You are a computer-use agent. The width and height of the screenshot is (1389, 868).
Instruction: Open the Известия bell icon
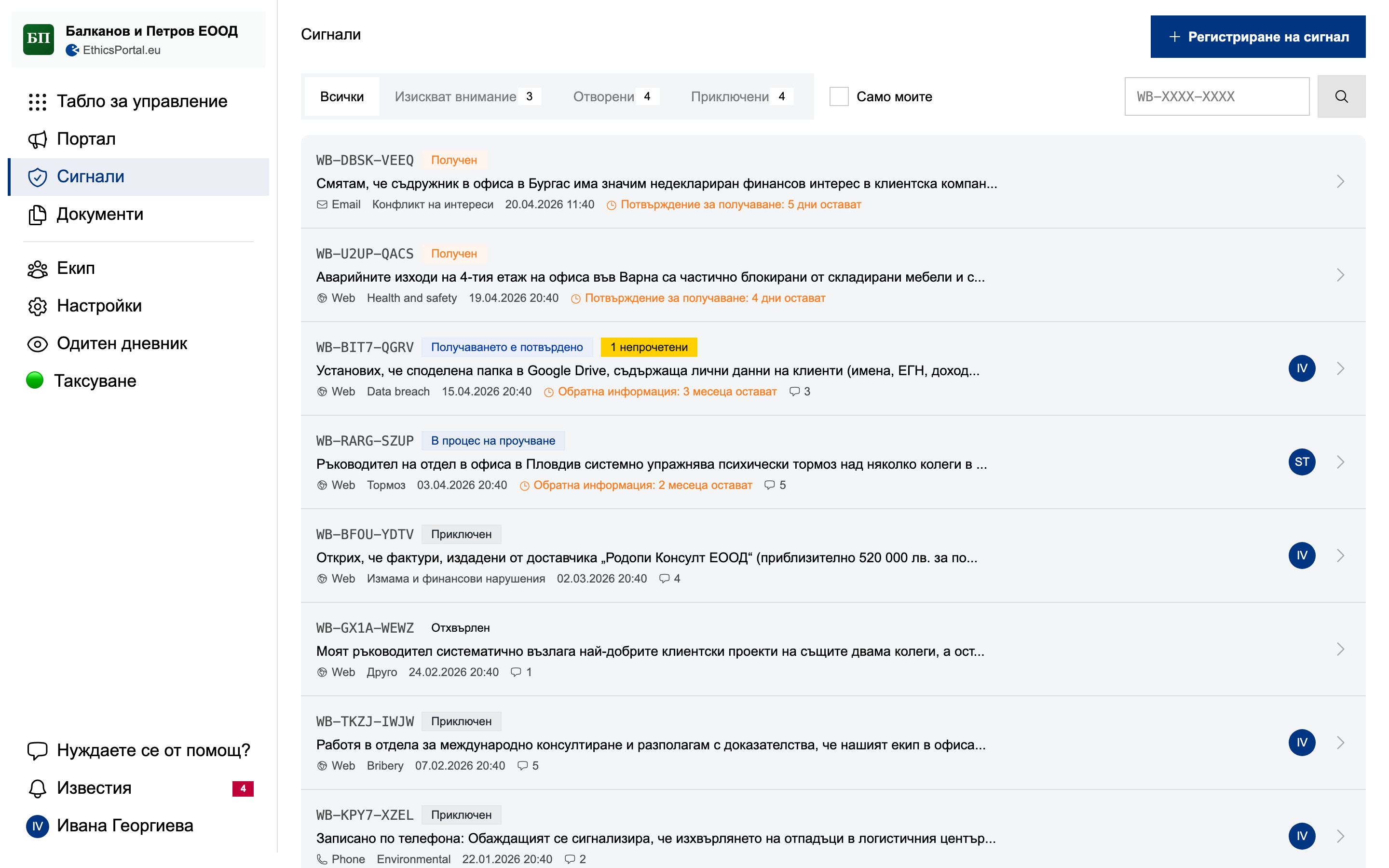click(37, 788)
